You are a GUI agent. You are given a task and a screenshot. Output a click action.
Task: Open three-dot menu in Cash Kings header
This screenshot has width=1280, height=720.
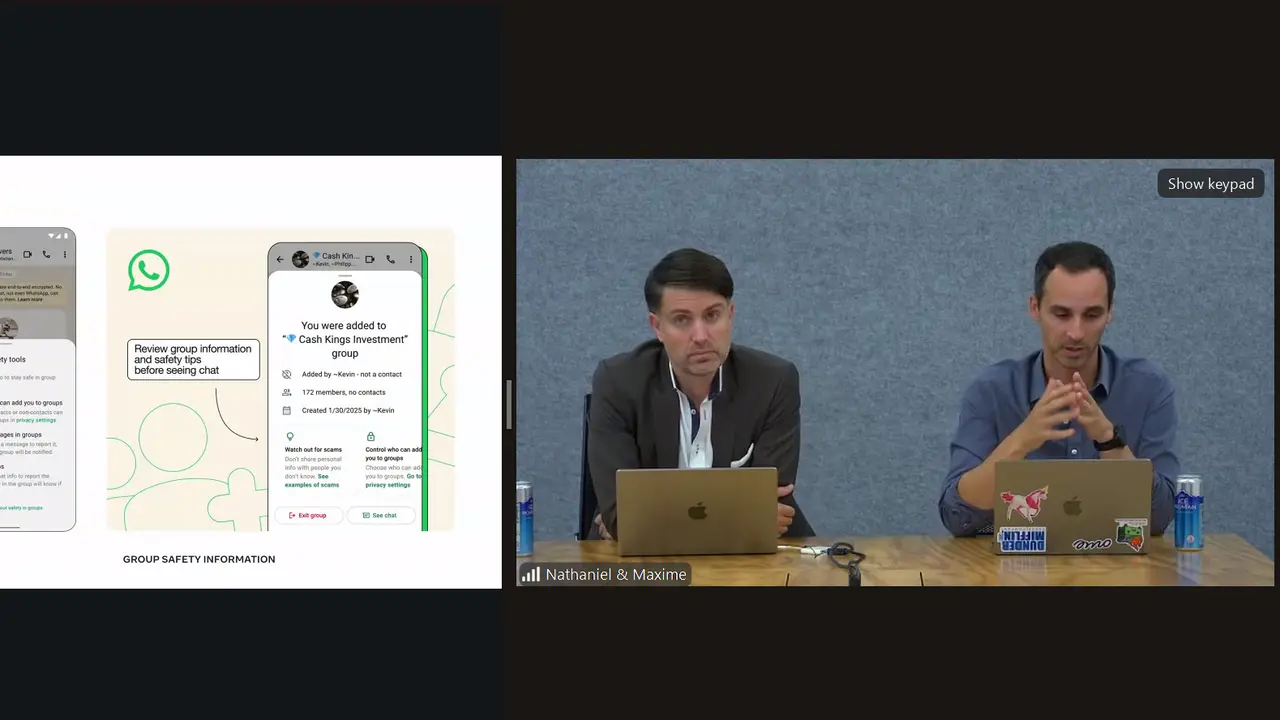coord(411,259)
